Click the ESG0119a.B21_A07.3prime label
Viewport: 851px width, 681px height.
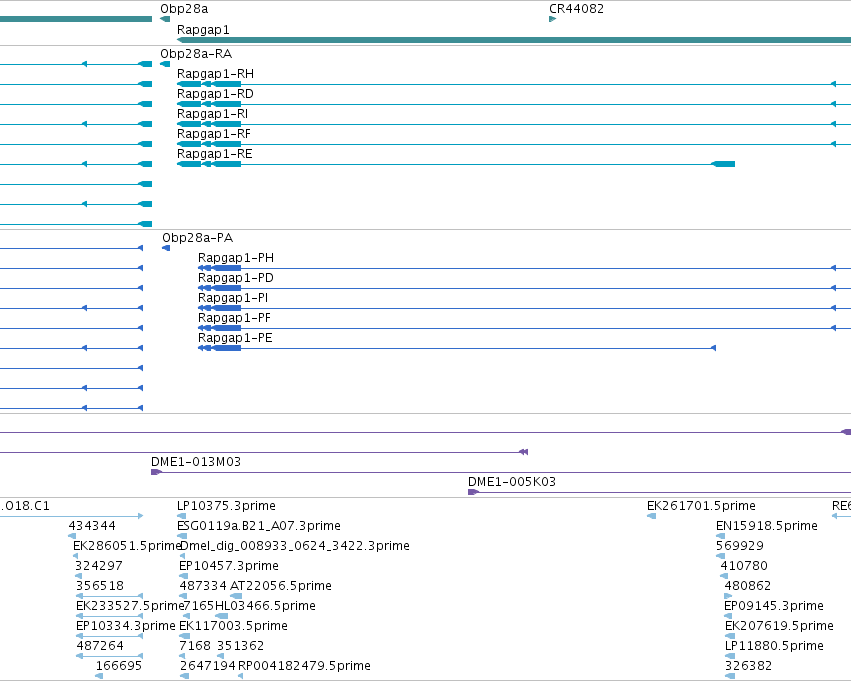point(259,526)
